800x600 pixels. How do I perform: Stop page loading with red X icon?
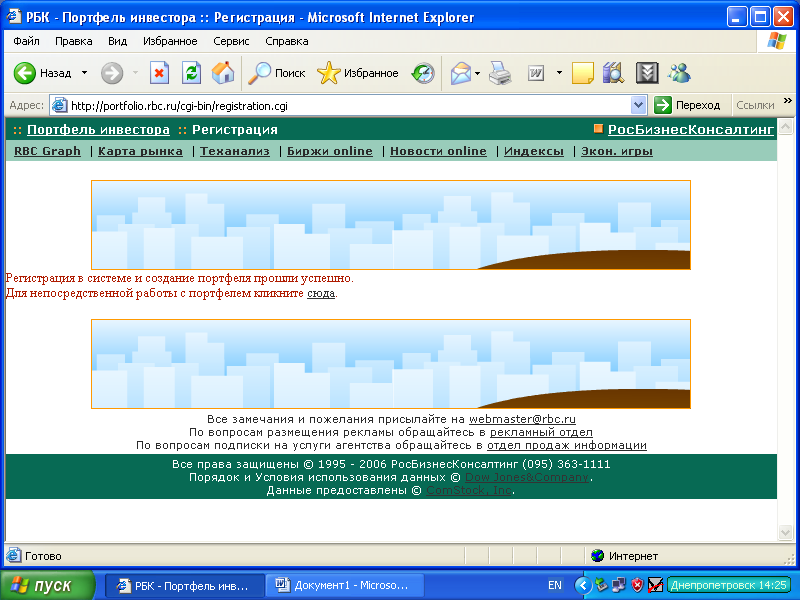tap(159, 73)
